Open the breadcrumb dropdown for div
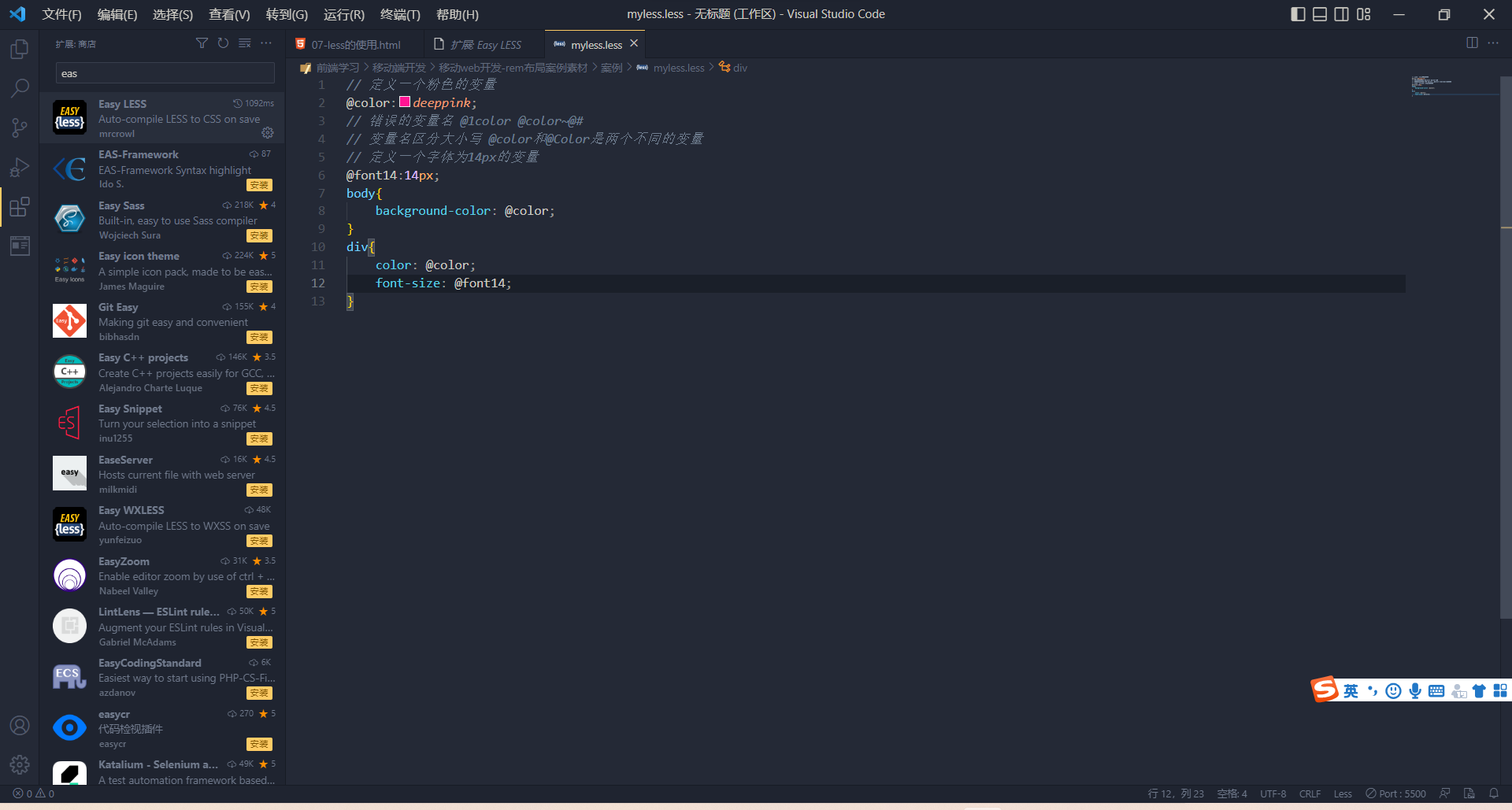1512x810 pixels. pyautogui.click(x=739, y=68)
